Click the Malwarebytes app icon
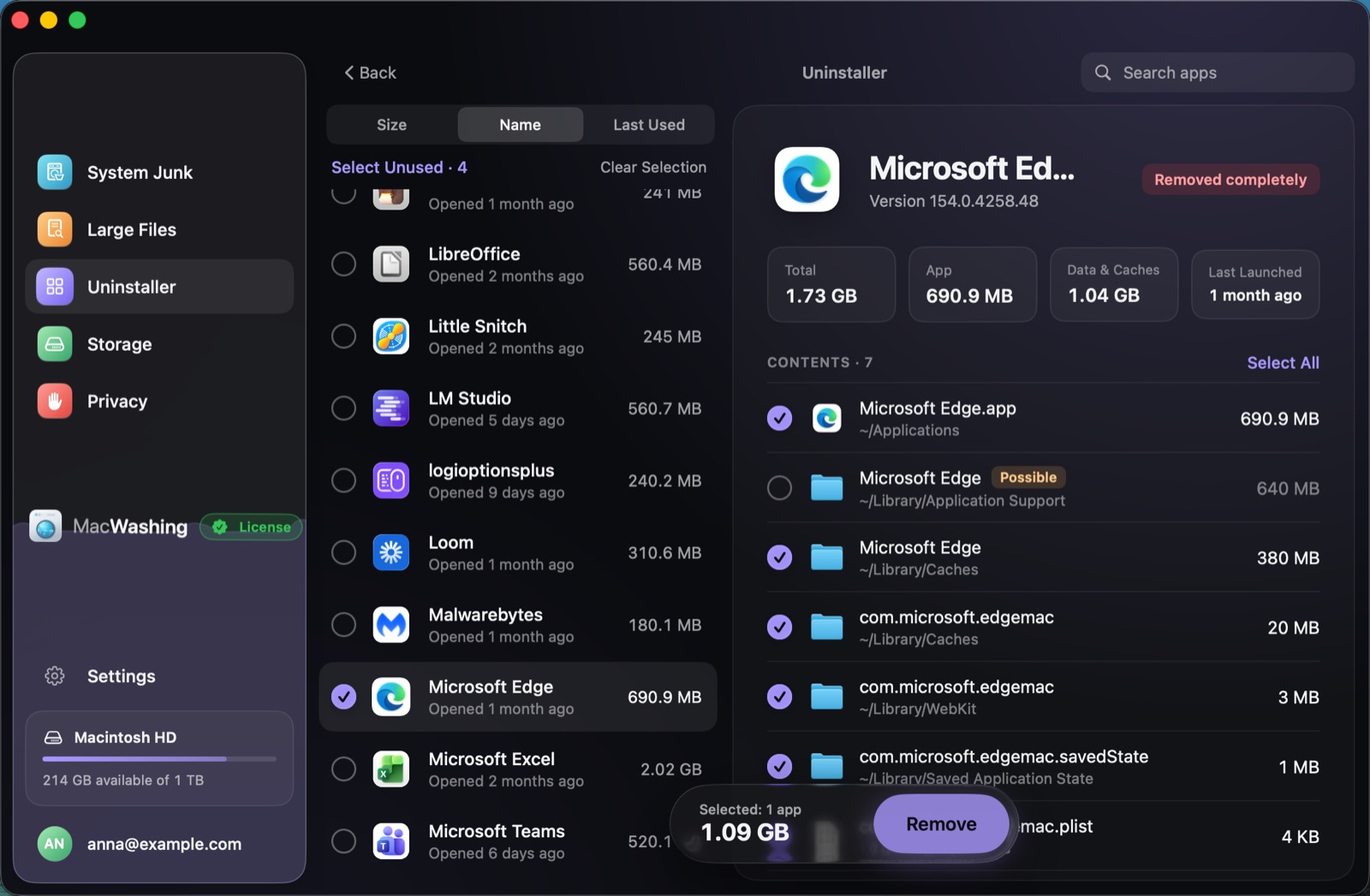This screenshot has width=1370, height=896. coord(391,625)
